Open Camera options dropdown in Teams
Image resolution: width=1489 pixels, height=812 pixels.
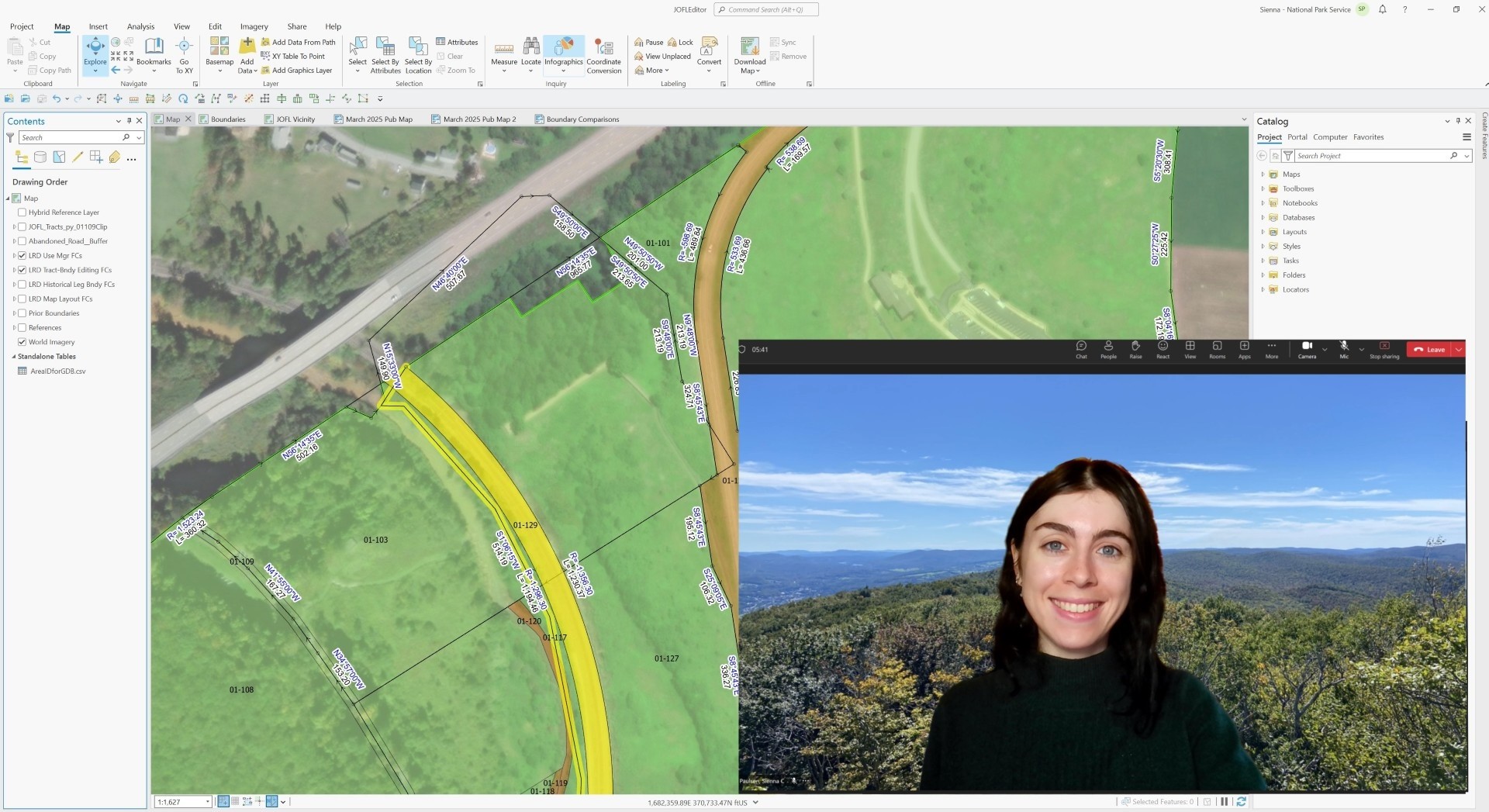[1324, 350]
